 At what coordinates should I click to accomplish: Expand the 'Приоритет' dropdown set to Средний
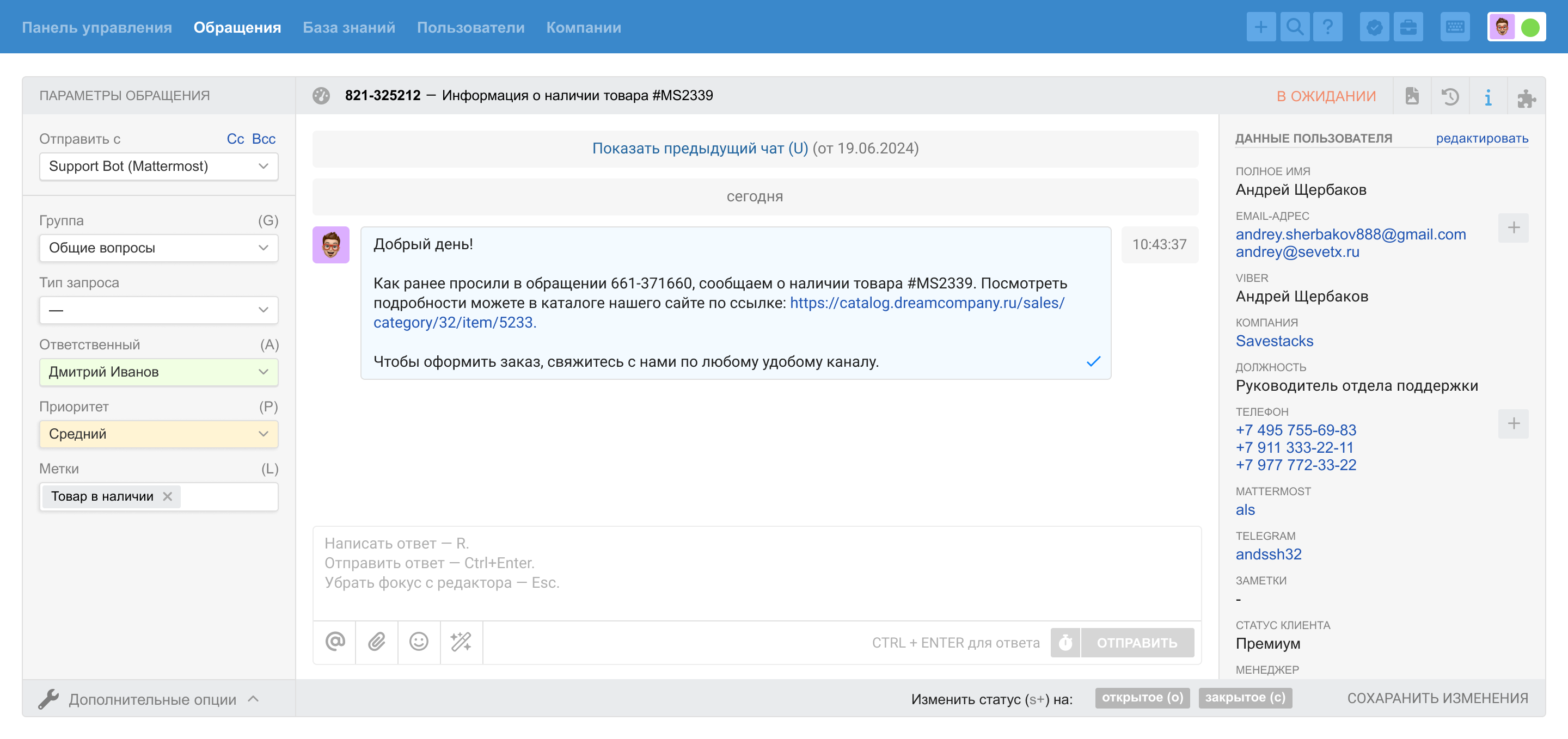tap(158, 434)
